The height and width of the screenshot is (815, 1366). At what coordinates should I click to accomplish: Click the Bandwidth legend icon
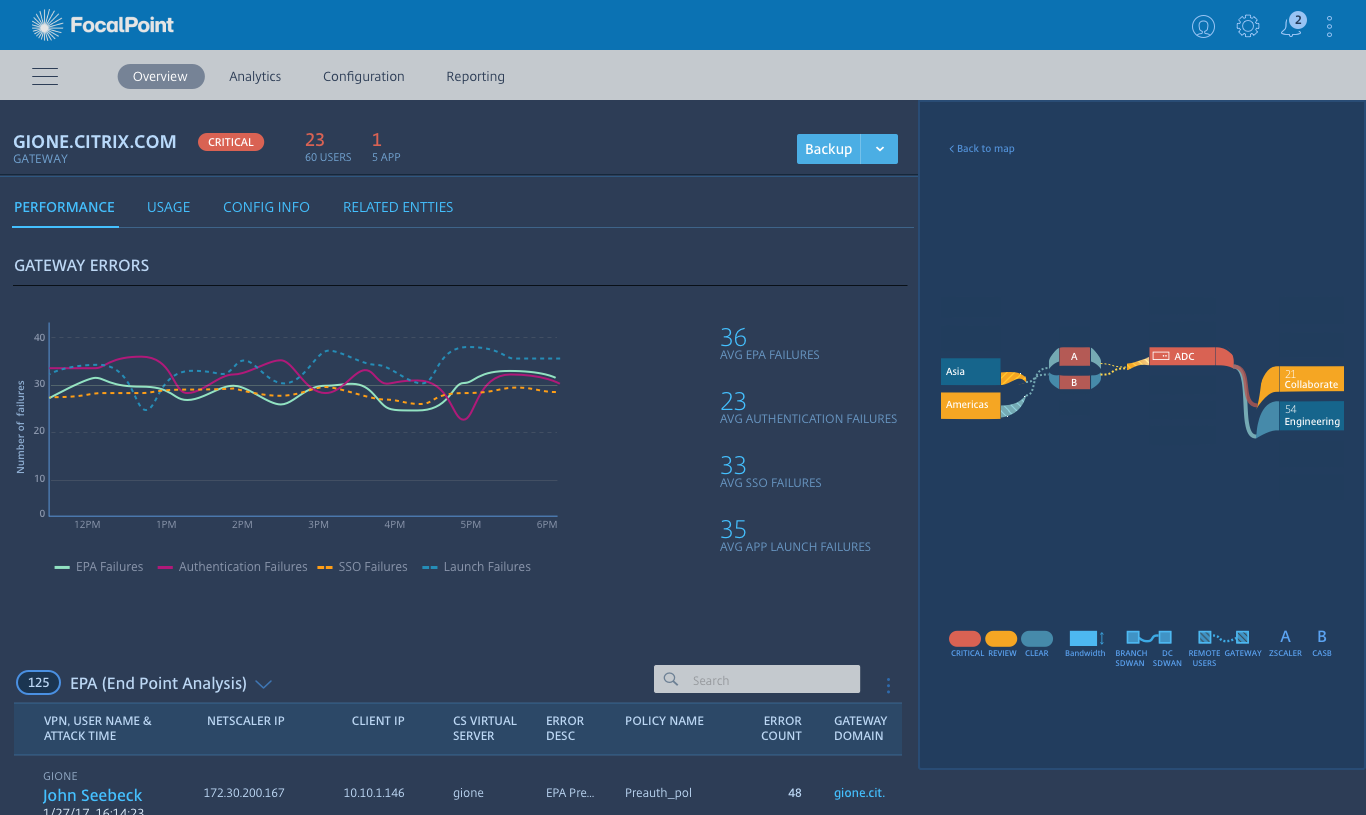click(1086, 638)
